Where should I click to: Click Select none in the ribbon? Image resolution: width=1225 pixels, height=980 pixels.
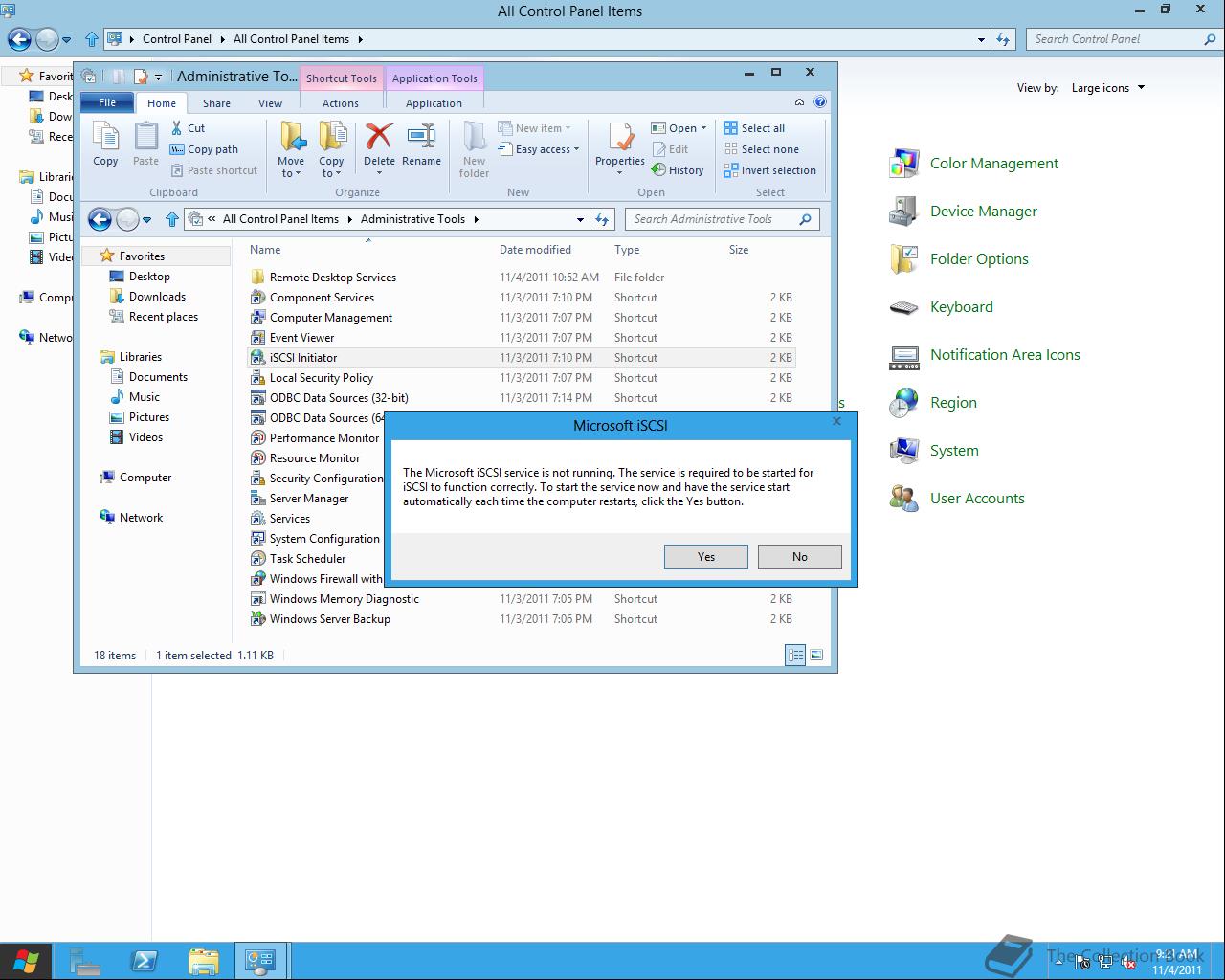762,149
